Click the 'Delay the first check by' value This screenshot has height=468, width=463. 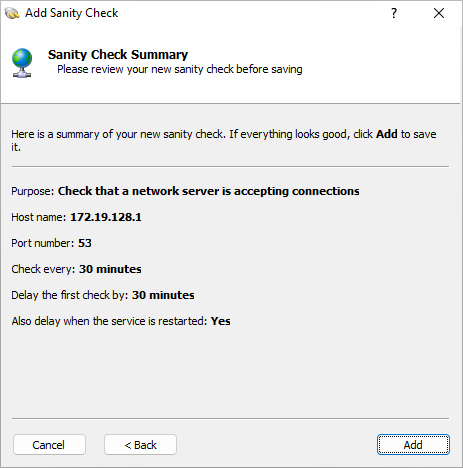[163, 295]
